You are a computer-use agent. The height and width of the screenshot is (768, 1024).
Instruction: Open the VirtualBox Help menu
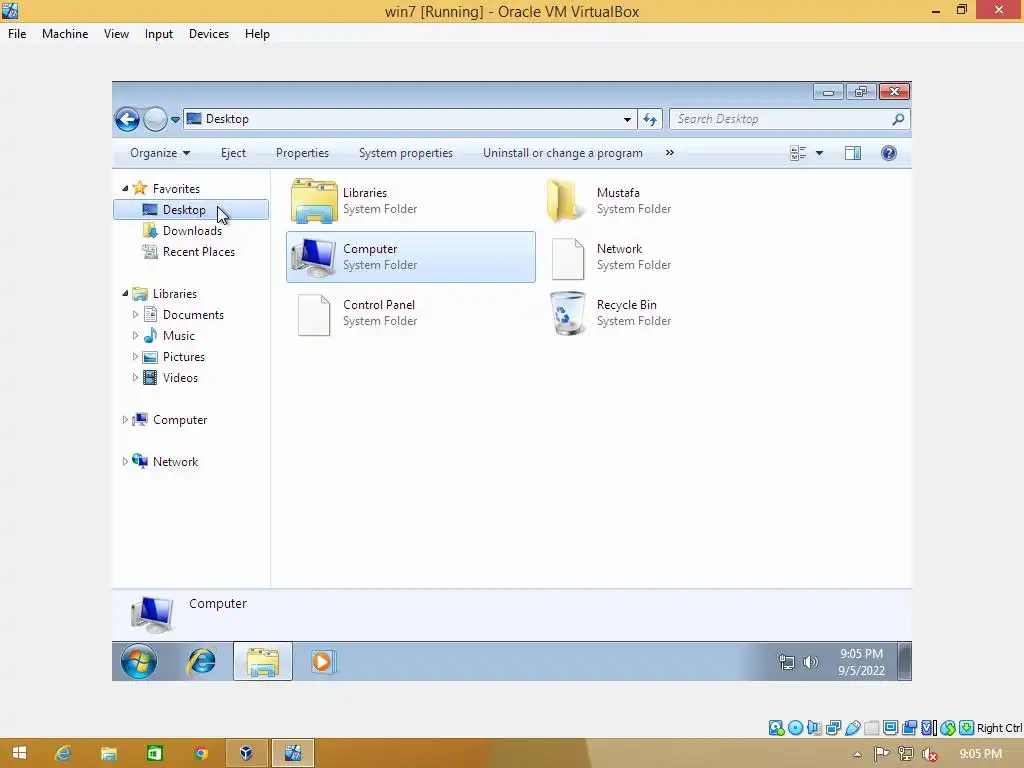pos(257,34)
